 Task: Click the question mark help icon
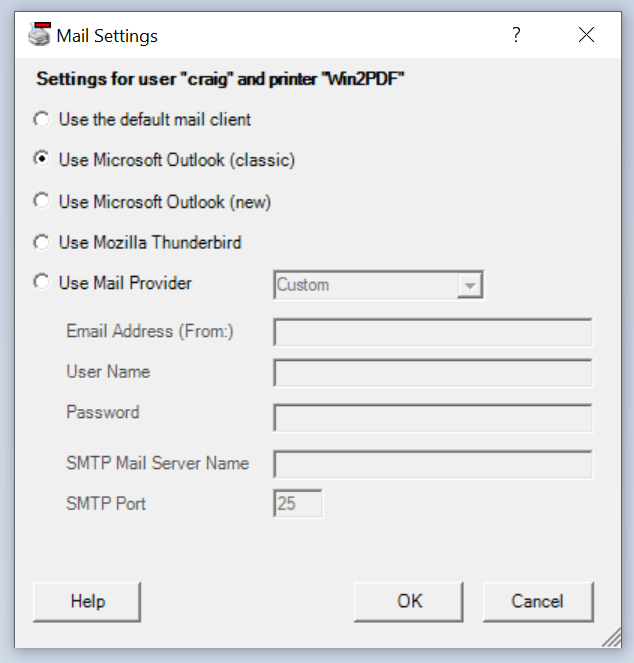pos(516,36)
